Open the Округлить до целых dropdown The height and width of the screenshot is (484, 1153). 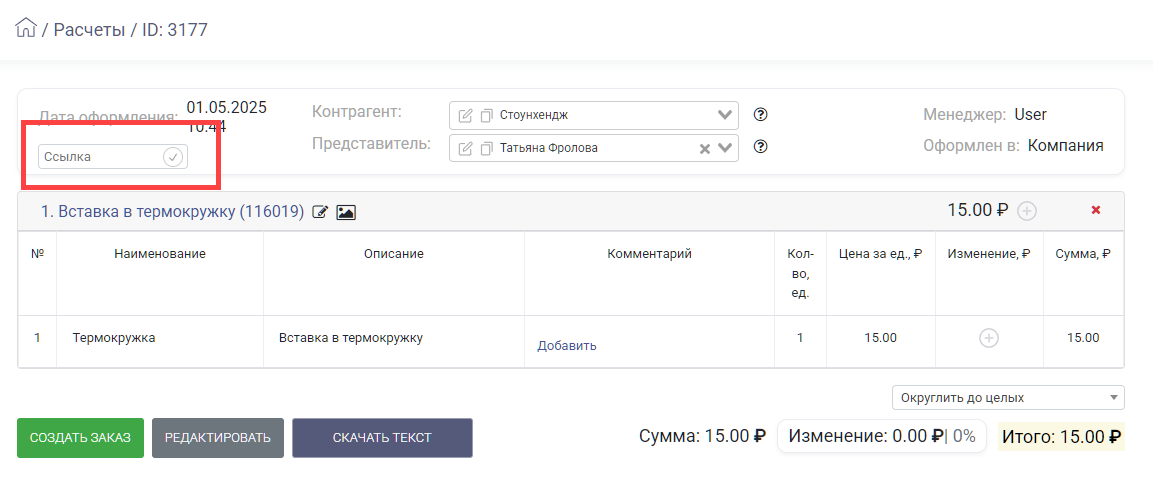(x=1008, y=398)
